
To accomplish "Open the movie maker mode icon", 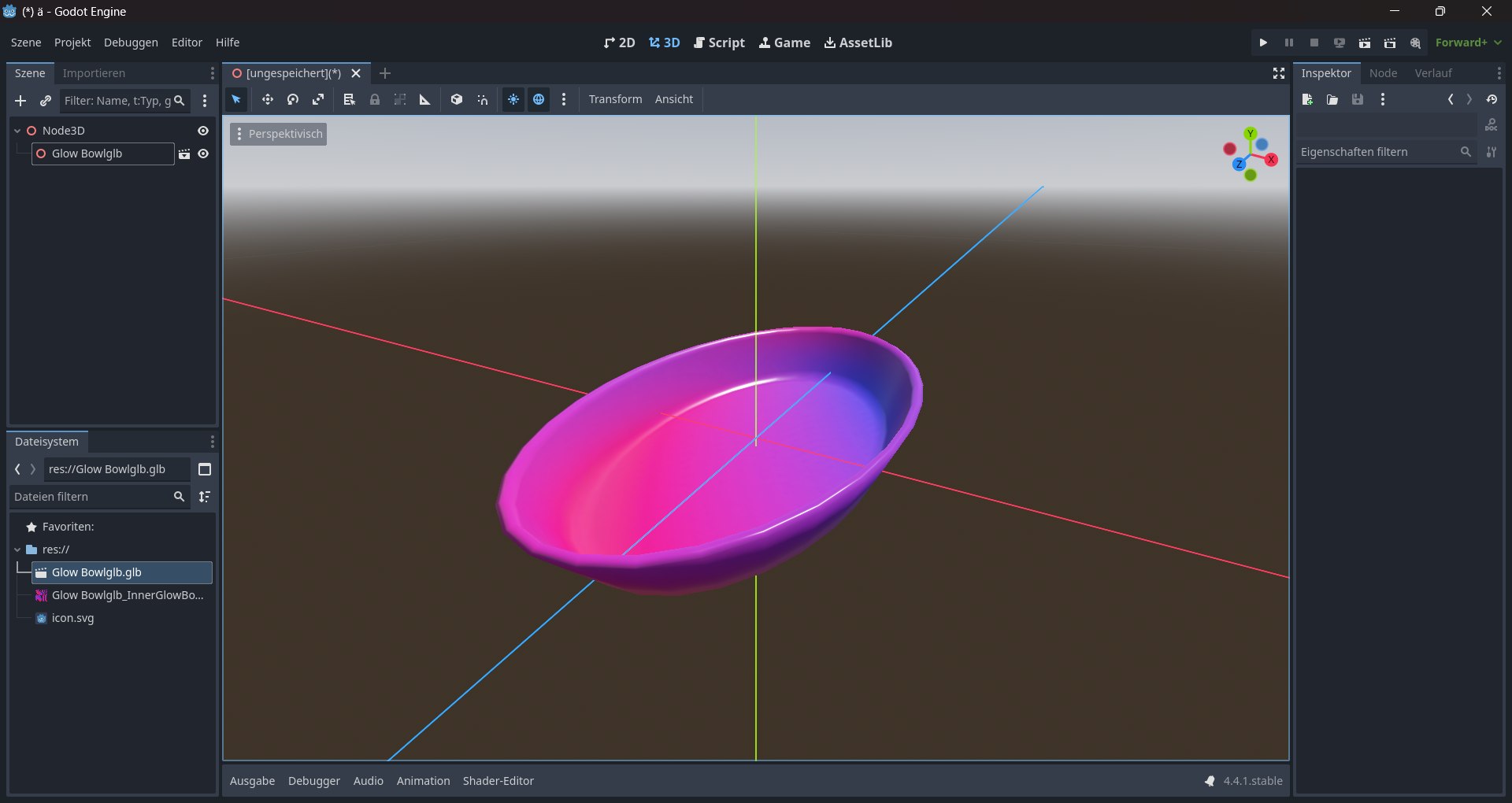I will (1415, 43).
